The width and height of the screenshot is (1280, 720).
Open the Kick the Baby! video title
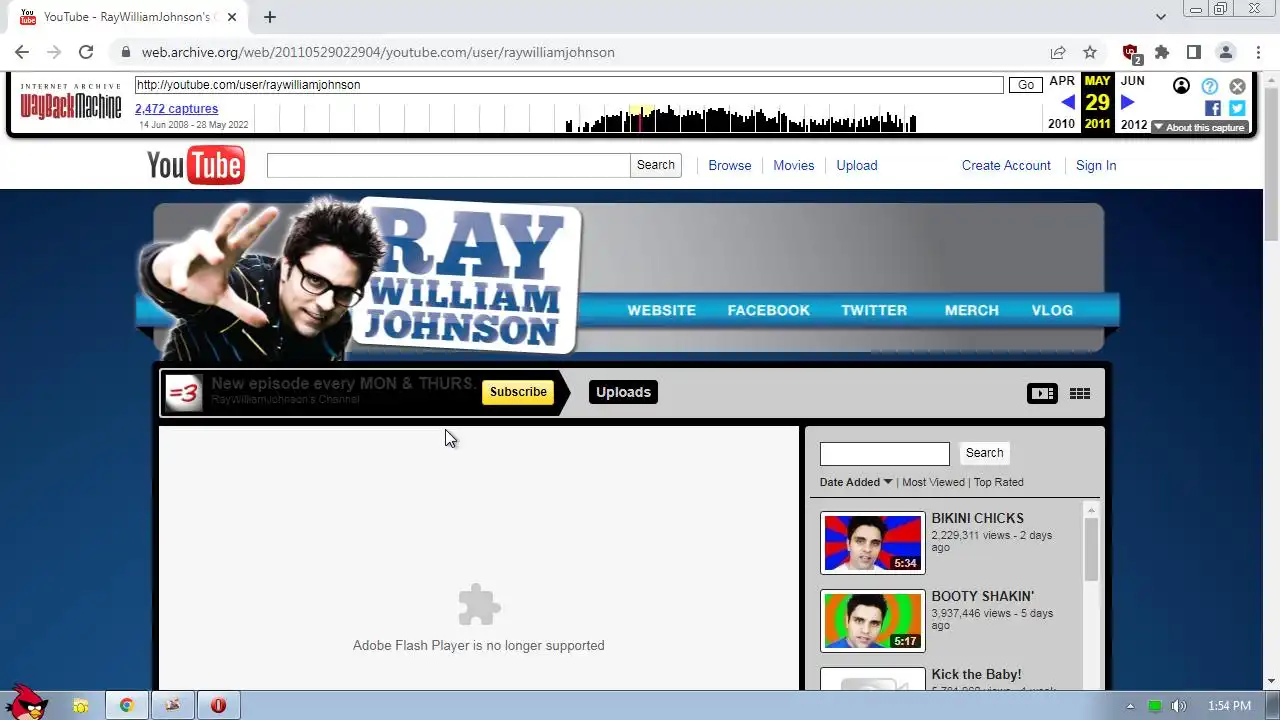pyautogui.click(x=976, y=675)
